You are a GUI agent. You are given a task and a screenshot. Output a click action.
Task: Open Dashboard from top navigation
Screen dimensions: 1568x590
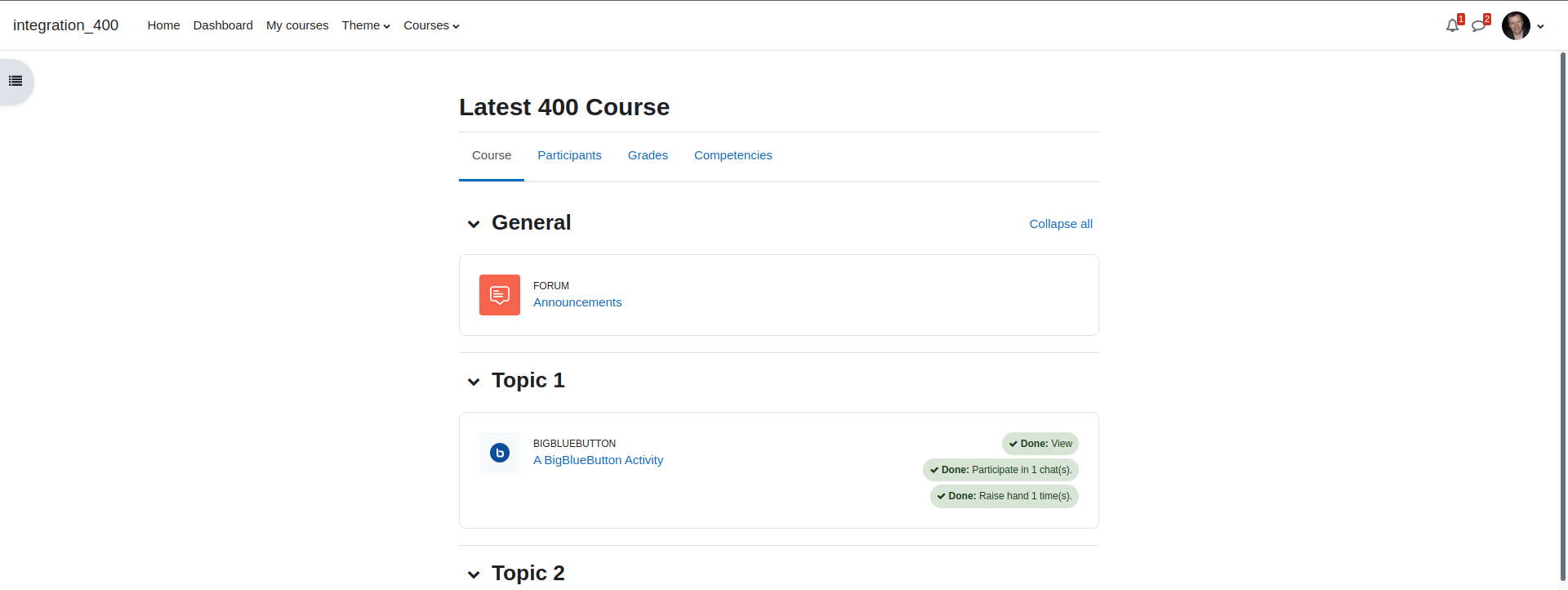tap(223, 25)
